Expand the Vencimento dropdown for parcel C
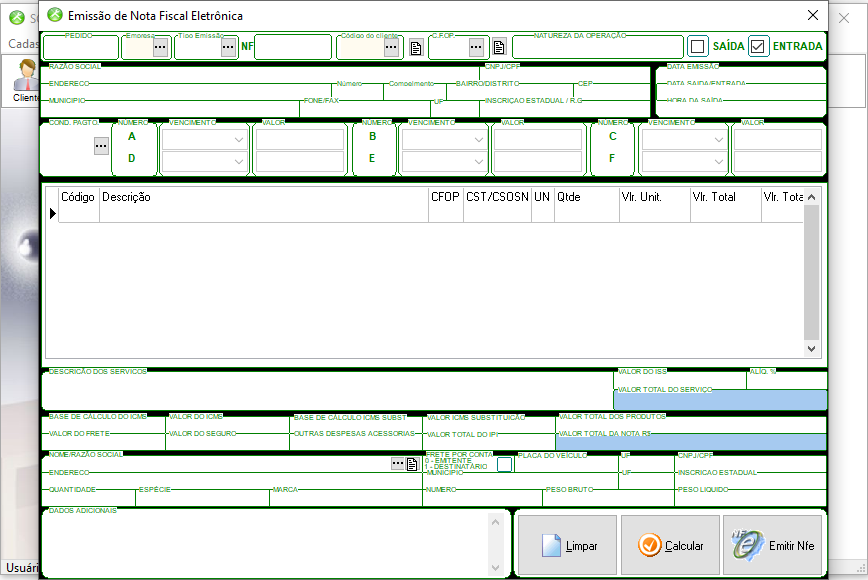 [719, 139]
